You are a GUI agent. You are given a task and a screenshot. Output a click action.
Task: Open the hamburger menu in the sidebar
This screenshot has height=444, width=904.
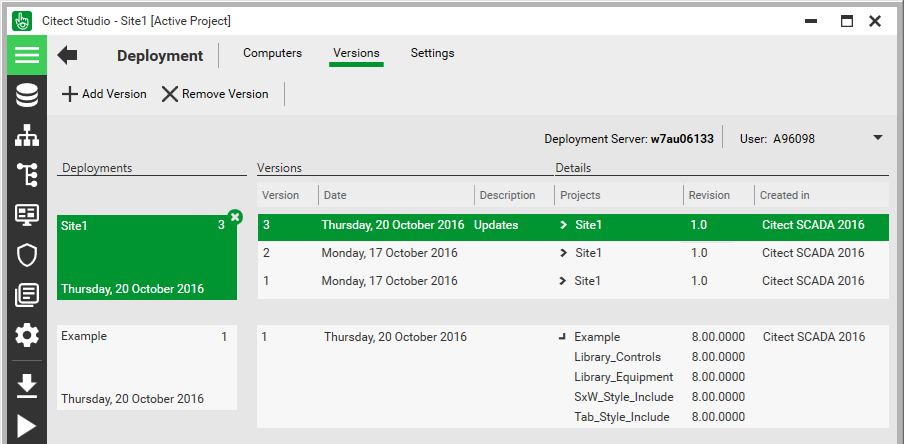[27, 55]
